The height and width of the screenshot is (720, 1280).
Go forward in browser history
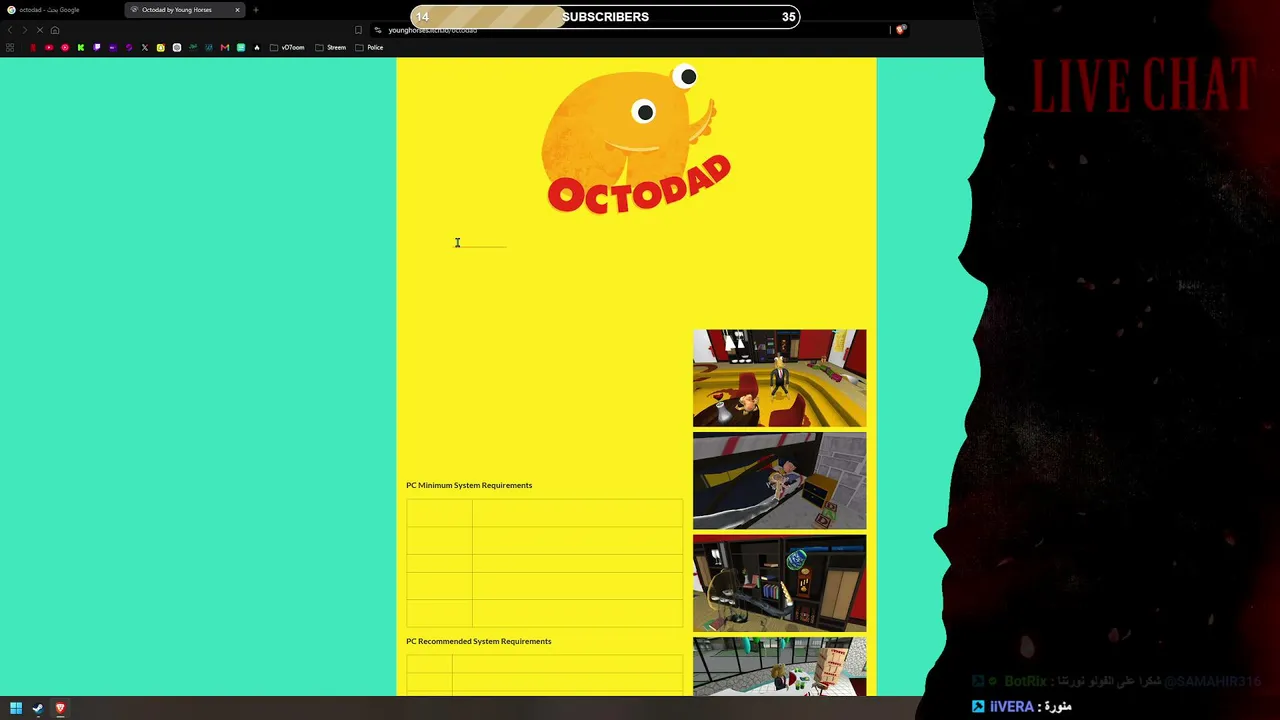pyautogui.click(x=25, y=30)
